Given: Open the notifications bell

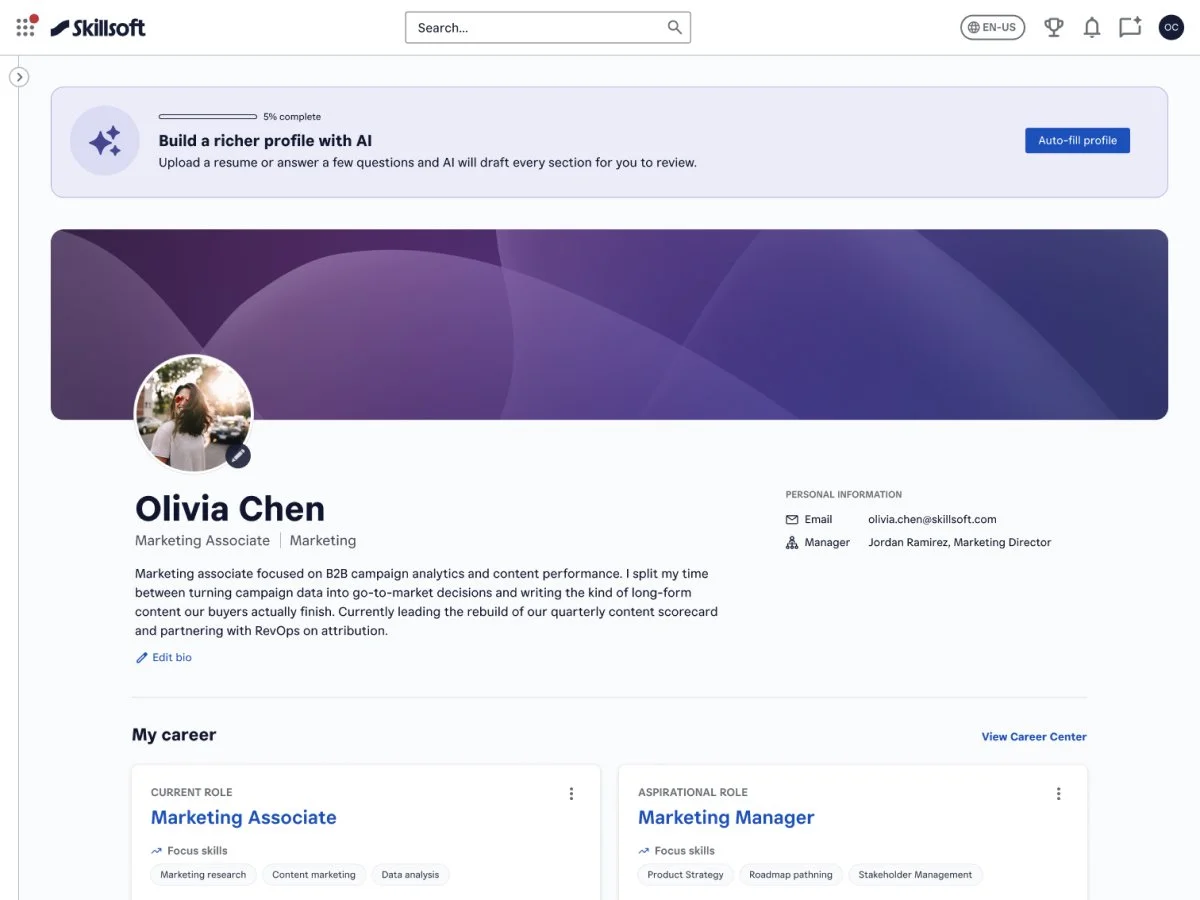Looking at the screenshot, I should 1092,27.
